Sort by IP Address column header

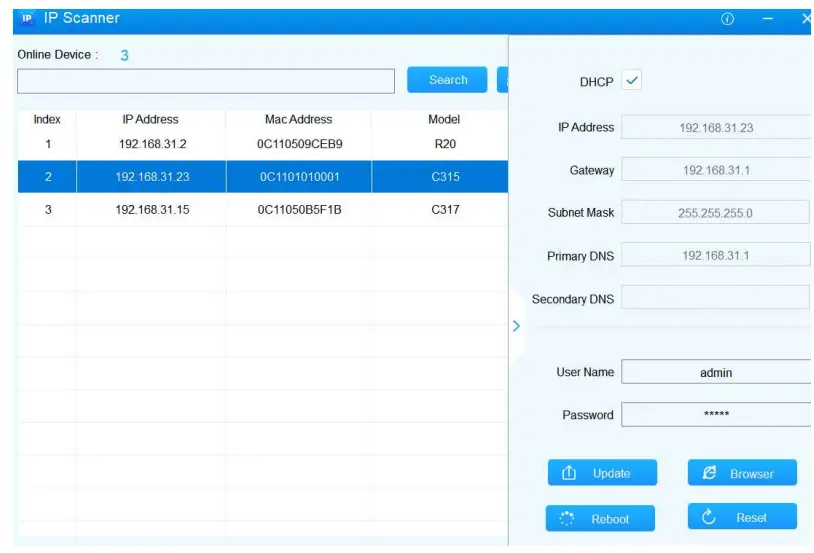151,119
